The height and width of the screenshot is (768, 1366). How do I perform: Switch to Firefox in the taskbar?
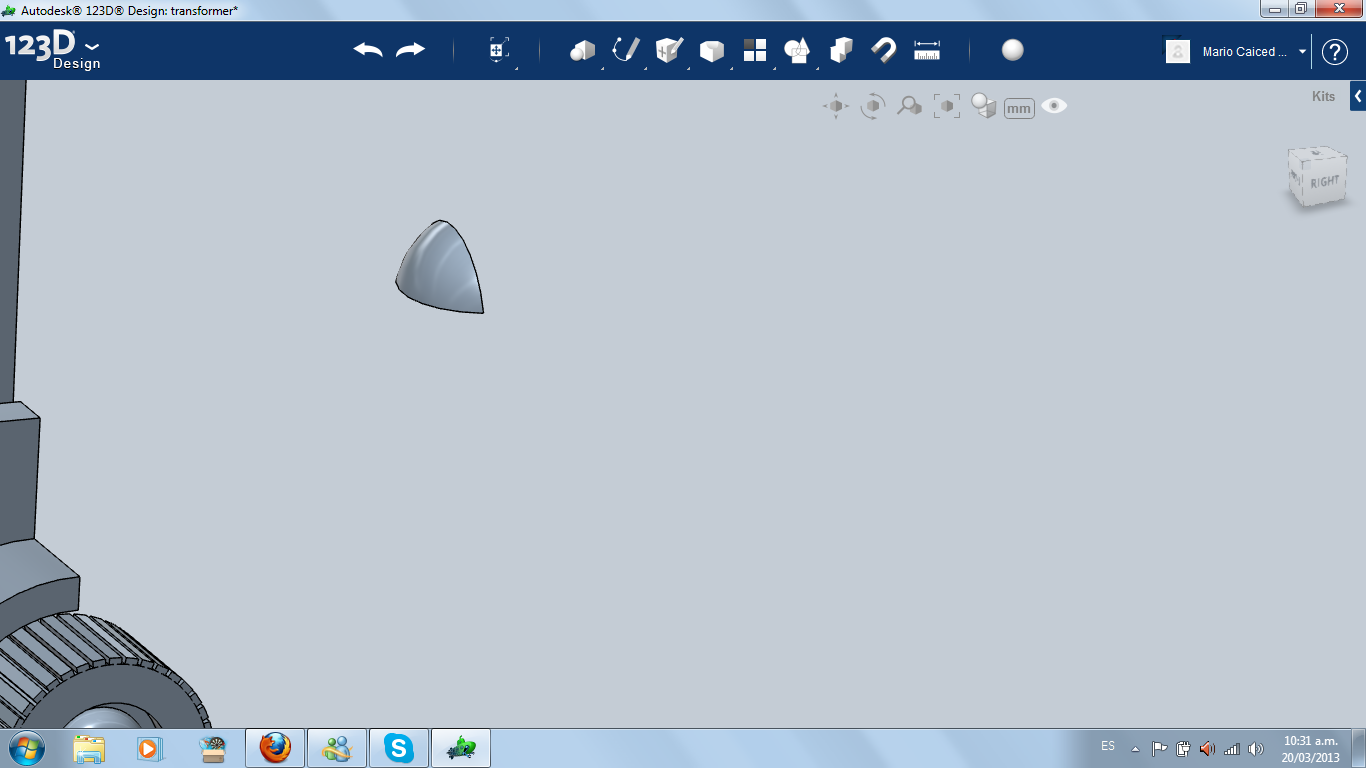275,748
